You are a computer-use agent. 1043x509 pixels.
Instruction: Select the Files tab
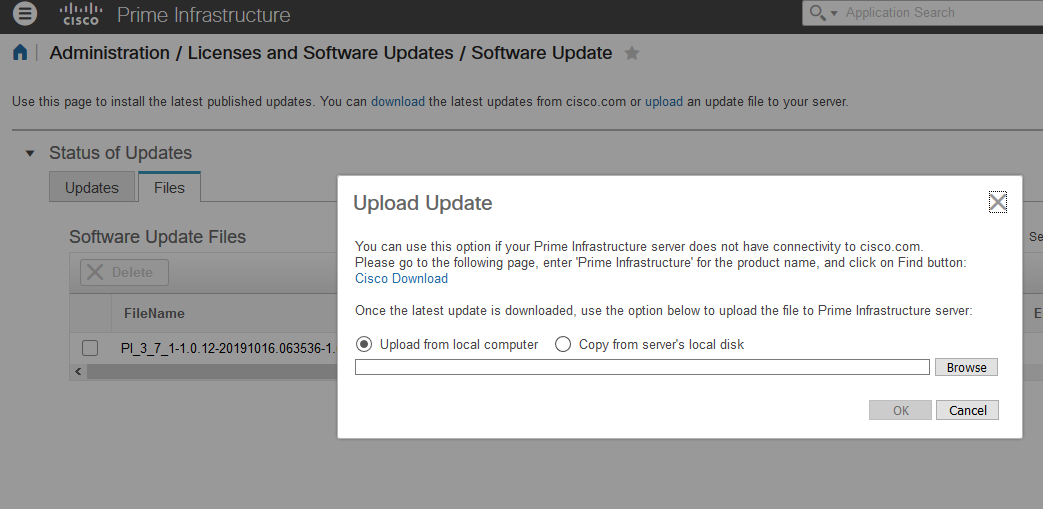pos(169,188)
